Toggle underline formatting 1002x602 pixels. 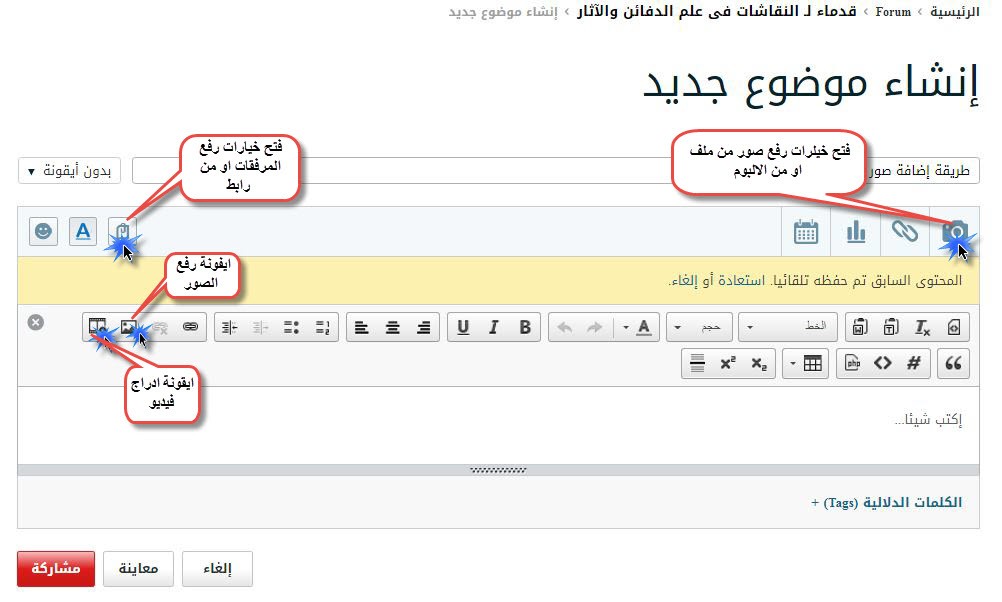click(x=463, y=327)
